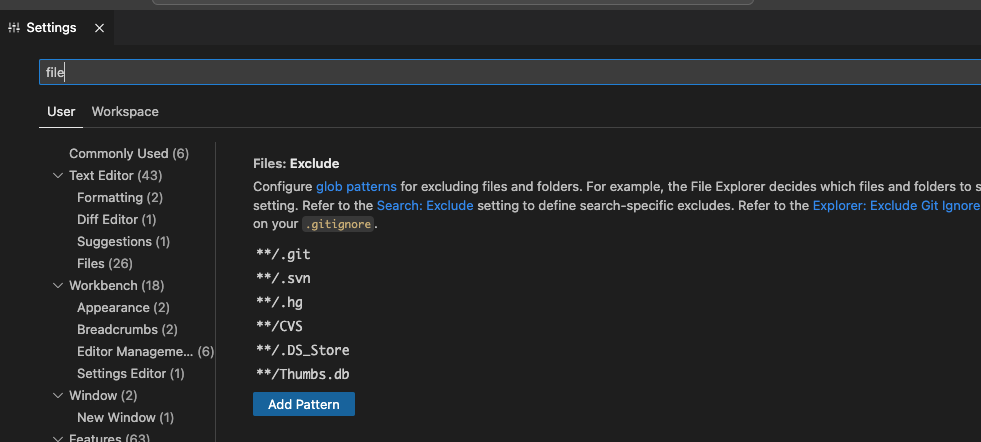Open Appearance settings under Workbench
This screenshot has width=981, height=442.
[122, 308]
